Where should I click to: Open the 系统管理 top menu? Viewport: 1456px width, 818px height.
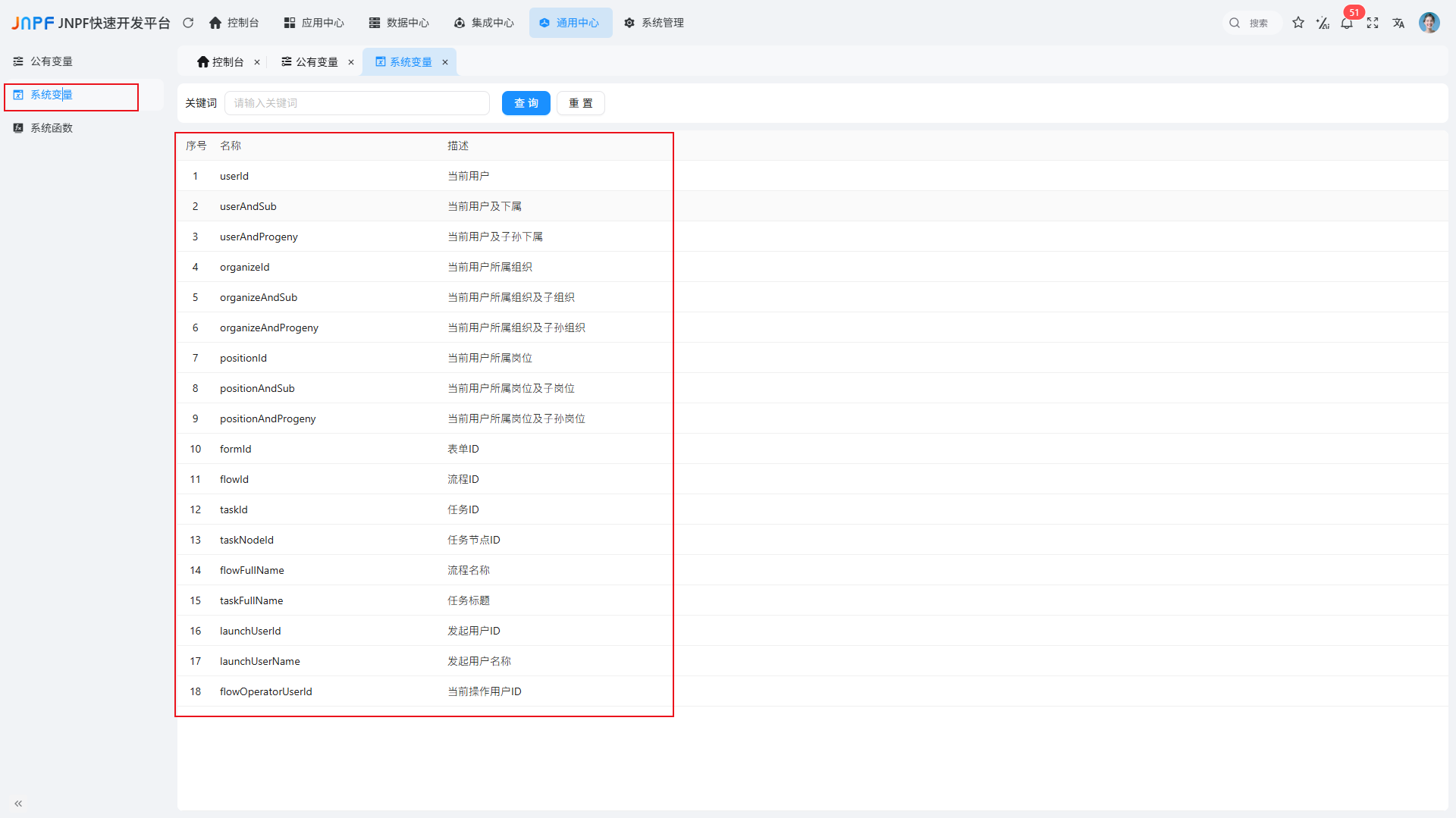click(654, 23)
